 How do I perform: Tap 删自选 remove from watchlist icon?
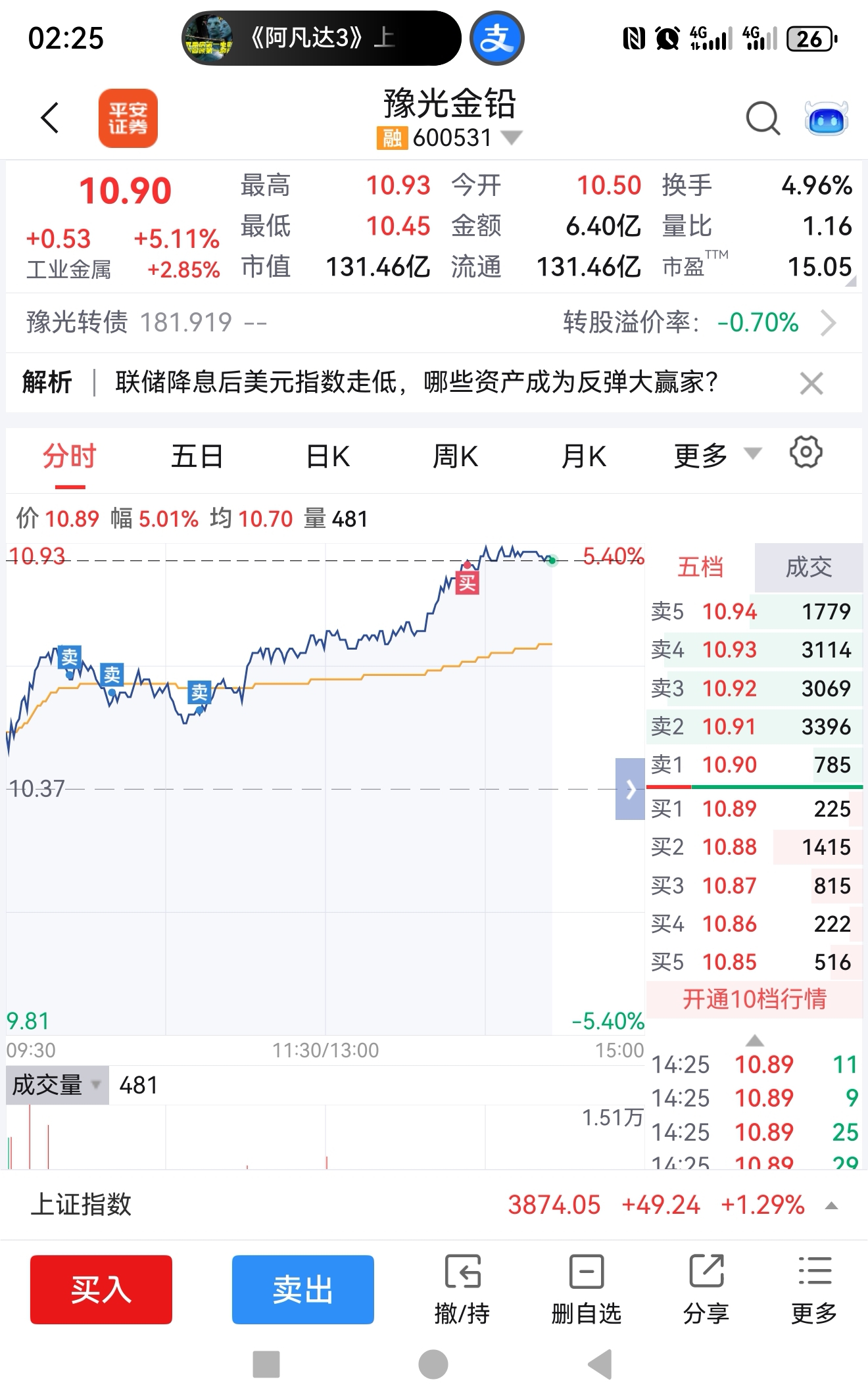[x=586, y=1289]
